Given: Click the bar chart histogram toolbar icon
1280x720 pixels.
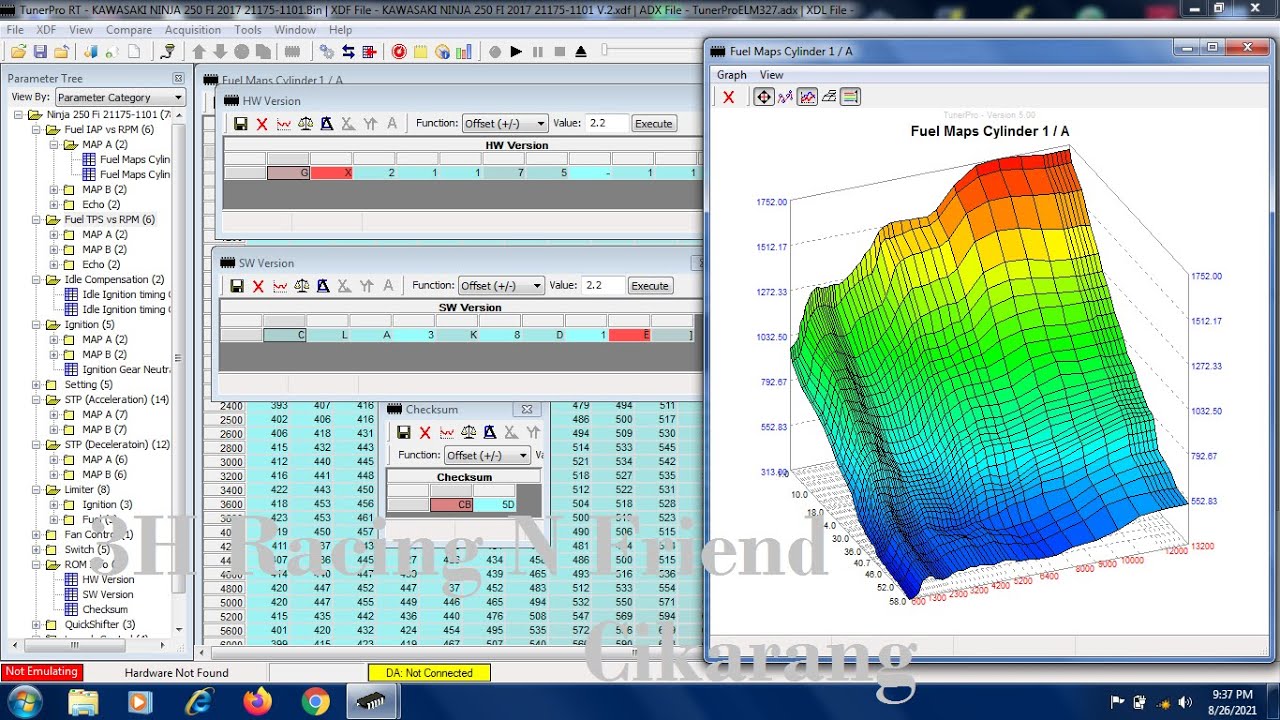Looking at the screenshot, I should [x=464, y=51].
